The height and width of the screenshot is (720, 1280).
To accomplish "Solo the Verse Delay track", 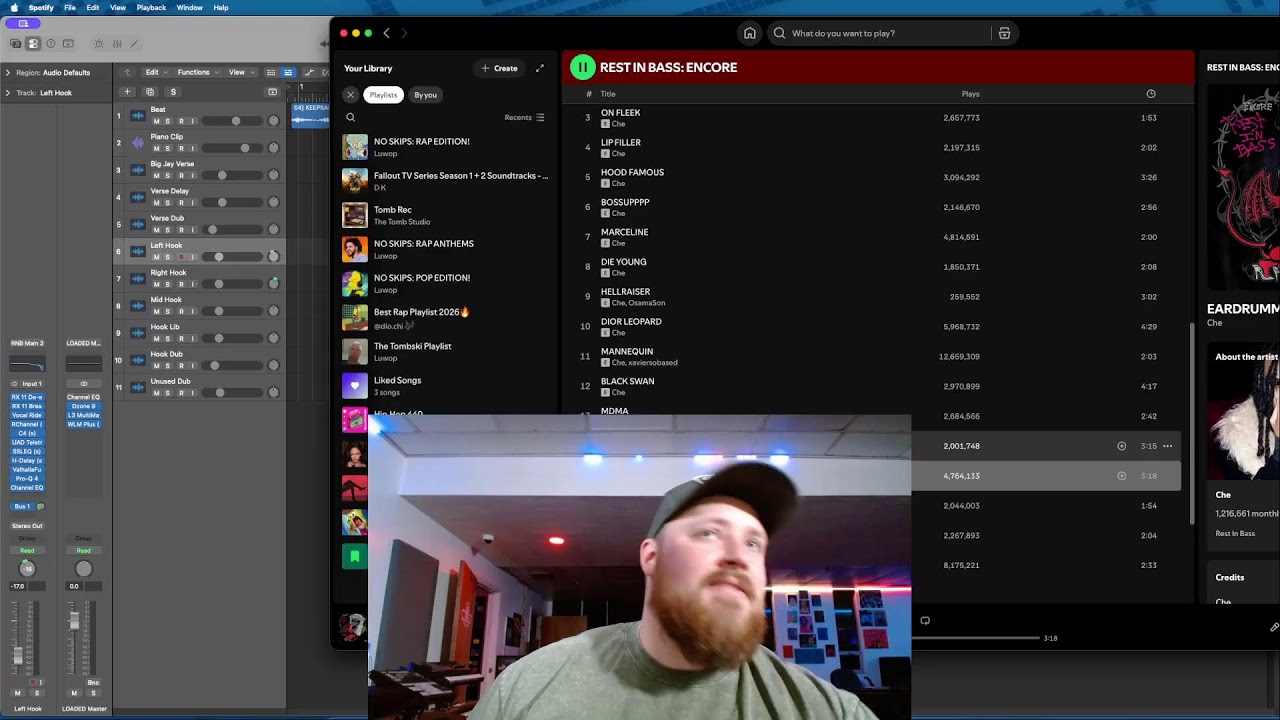I will pyautogui.click(x=168, y=203).
